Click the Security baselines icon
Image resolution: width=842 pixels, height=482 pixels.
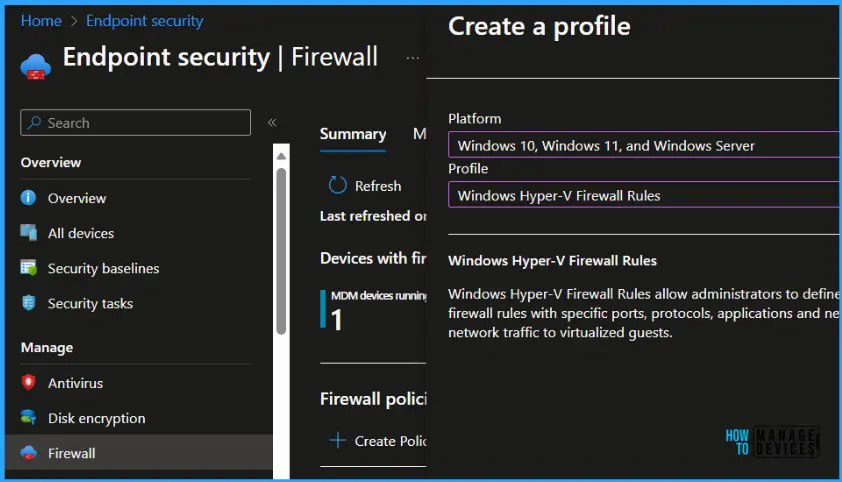[x=28, y=267]
